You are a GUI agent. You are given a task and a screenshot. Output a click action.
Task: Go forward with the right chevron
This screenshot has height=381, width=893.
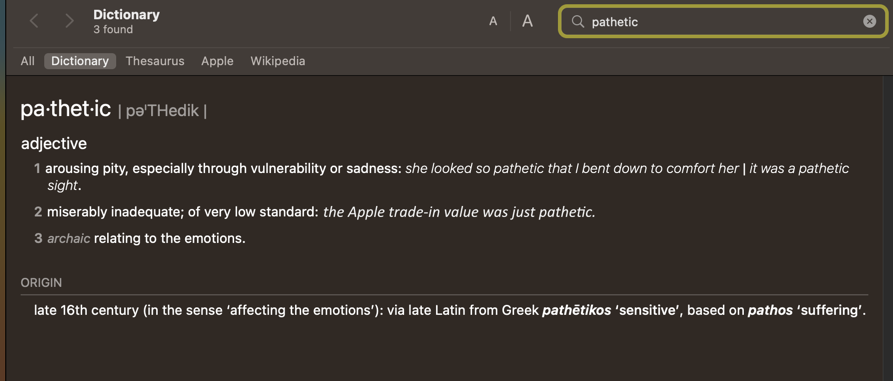click(69, 22)
